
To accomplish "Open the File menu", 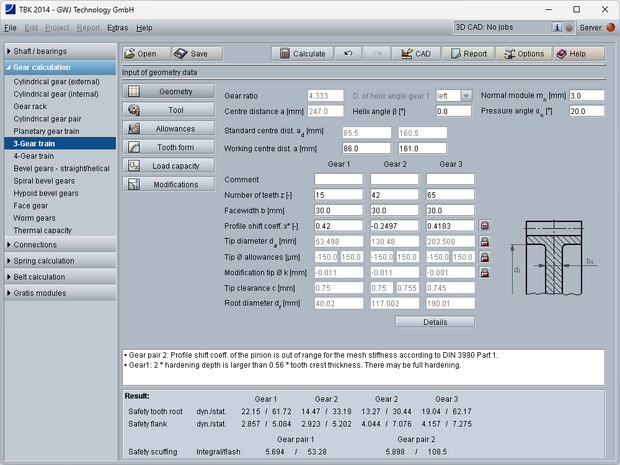I will click(x=10, y=28).
